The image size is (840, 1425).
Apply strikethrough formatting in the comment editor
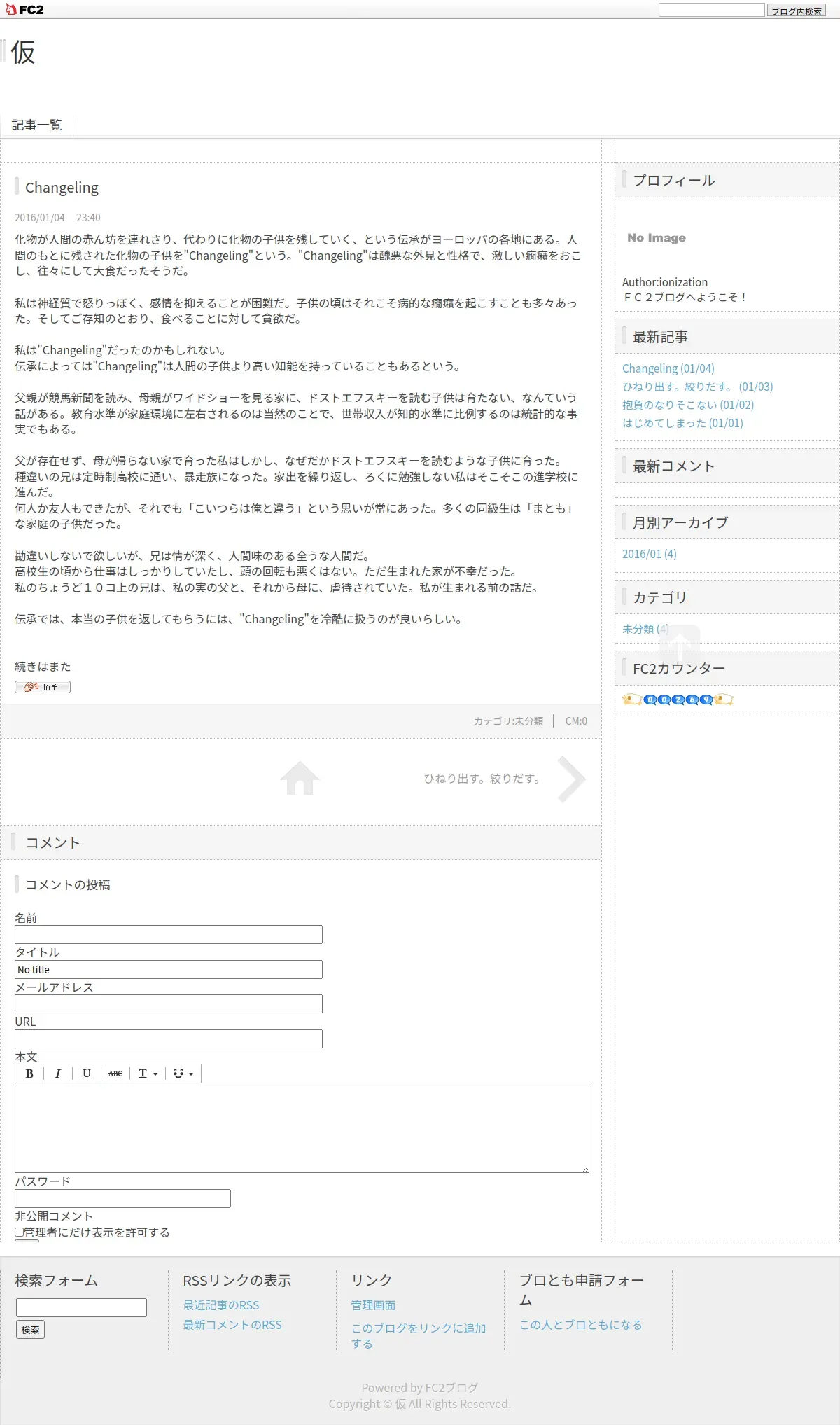[x=115, y=1073]
